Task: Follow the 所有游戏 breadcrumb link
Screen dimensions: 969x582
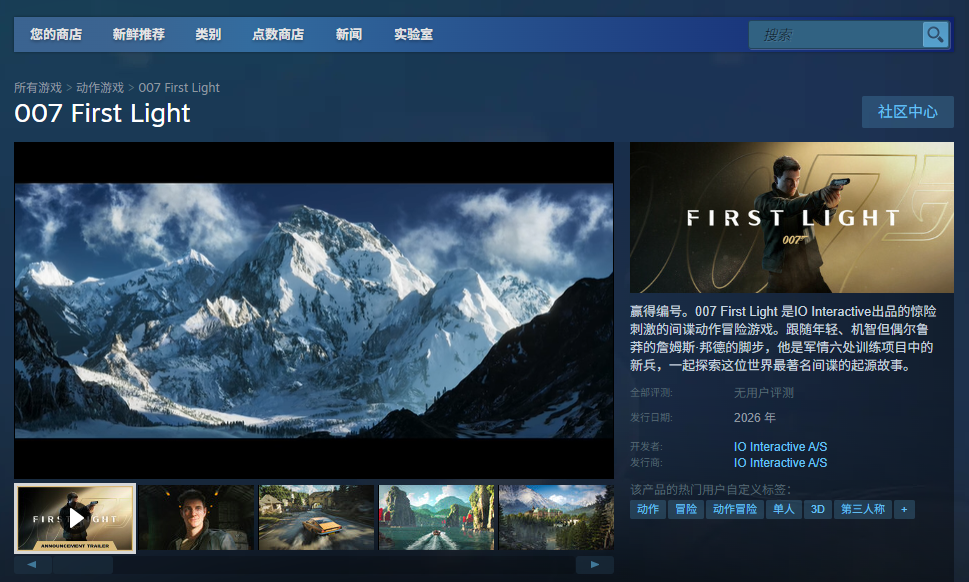Action: tap(38, 88)
